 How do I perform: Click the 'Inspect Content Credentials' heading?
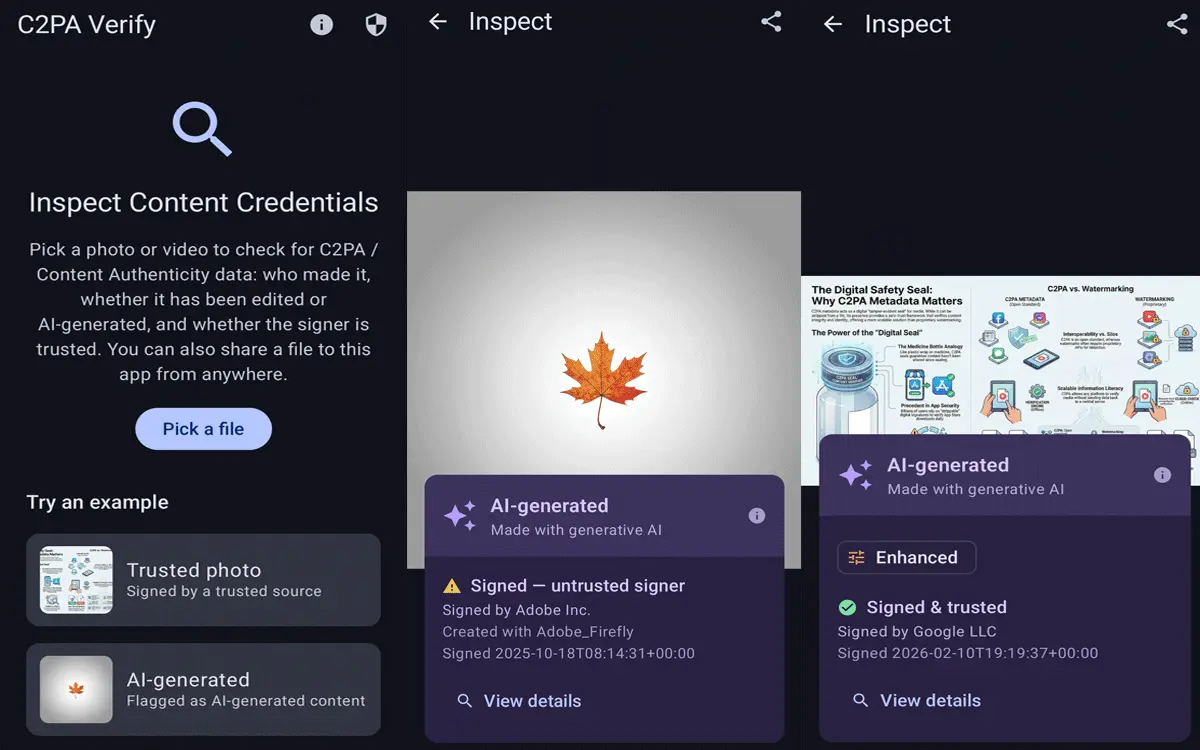pos(204,203)
